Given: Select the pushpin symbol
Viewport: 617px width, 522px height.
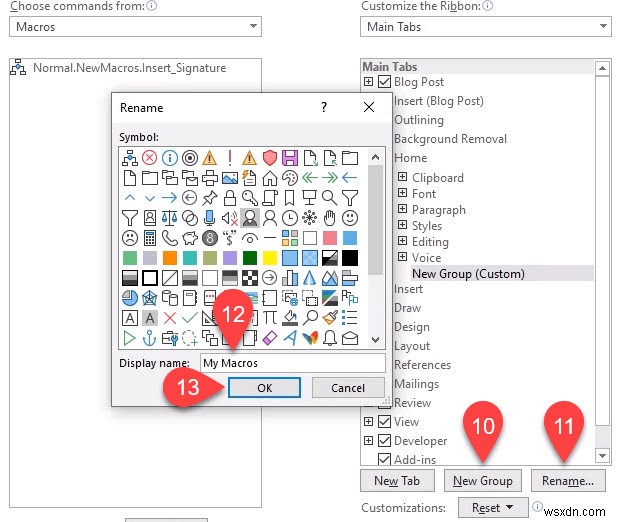Looking at the screenshot, I should [x=210, y=198].
